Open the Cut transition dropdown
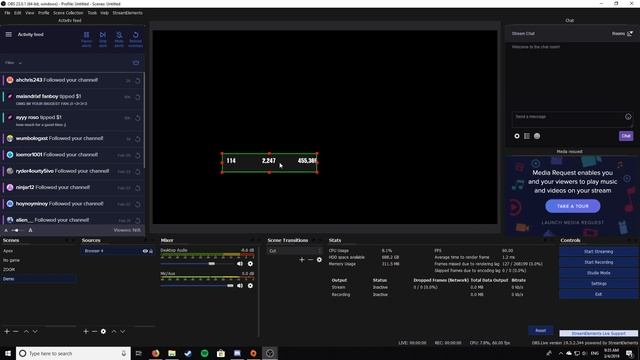The width and height of the screenshot is (640, 360). click(x=295, y=251)
